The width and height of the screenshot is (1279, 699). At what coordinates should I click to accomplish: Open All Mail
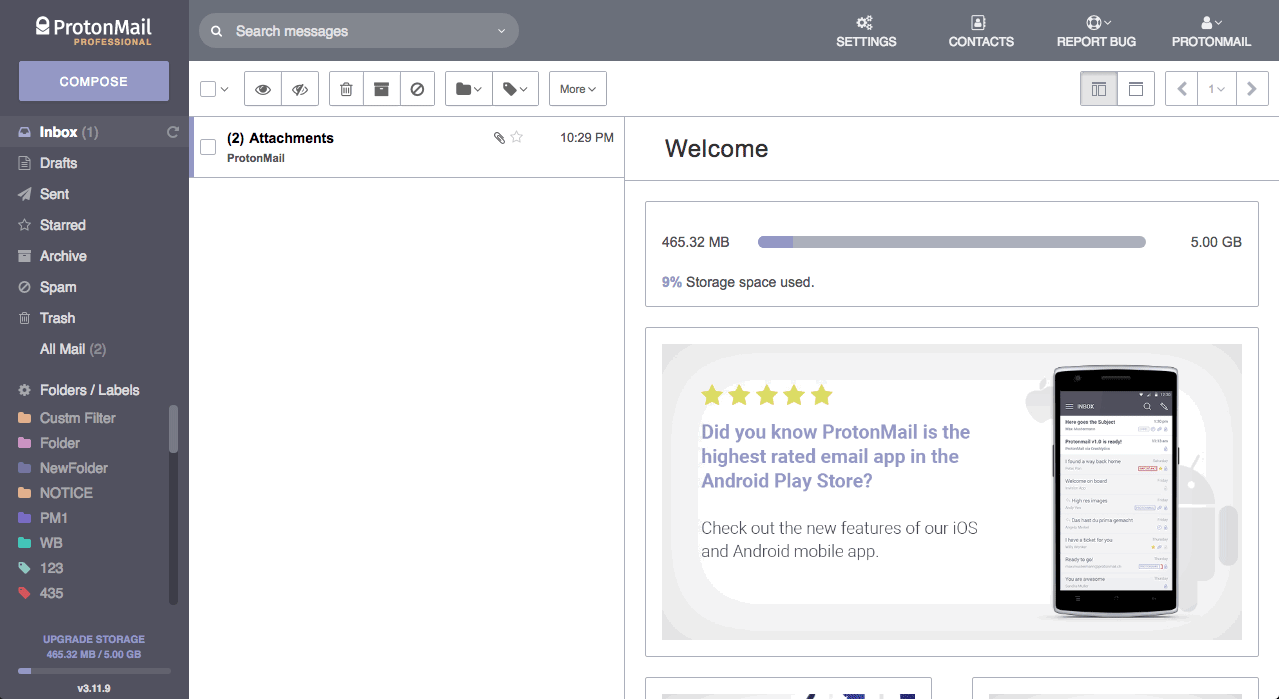click(94, 349)
